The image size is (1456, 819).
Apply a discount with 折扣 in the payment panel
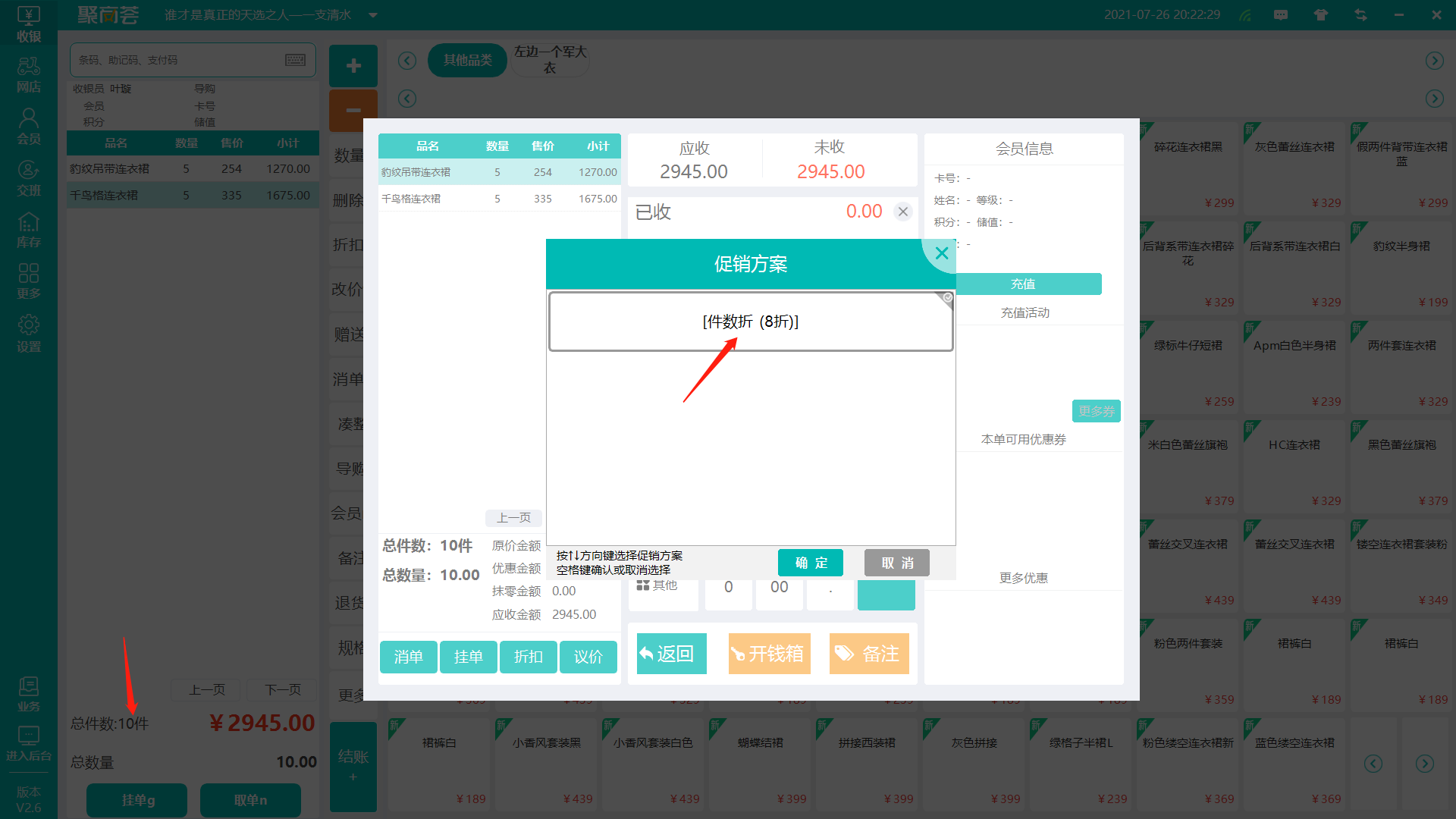tap(528, 657)
